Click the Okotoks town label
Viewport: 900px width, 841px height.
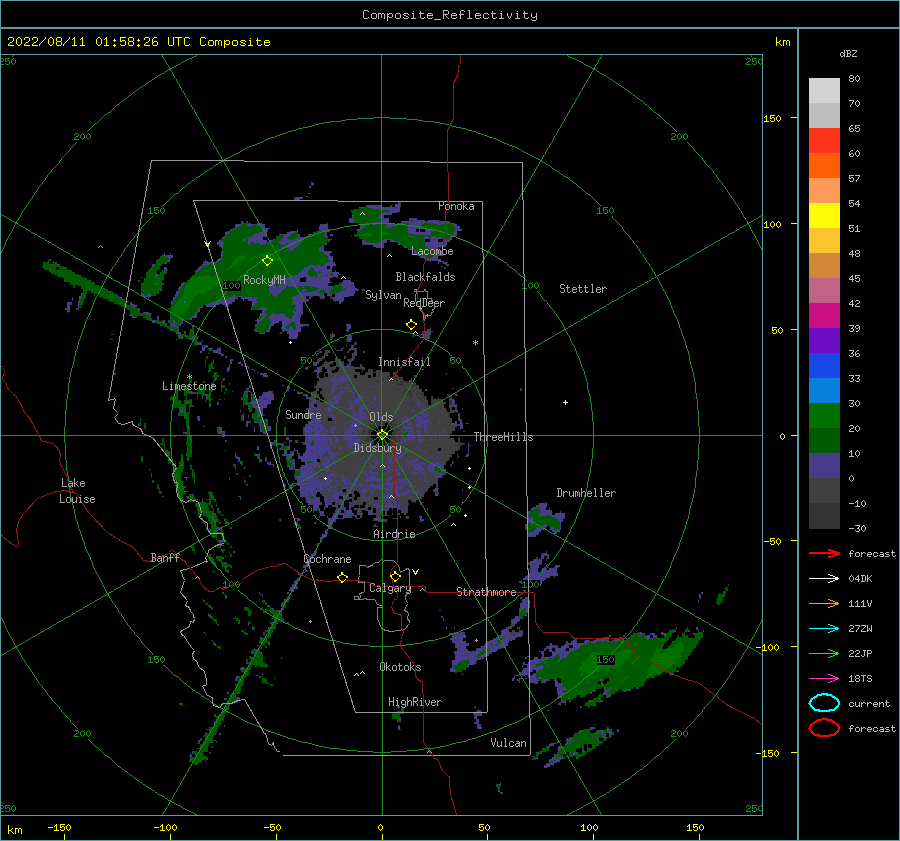pyautogui.click(x=400, y=667)
